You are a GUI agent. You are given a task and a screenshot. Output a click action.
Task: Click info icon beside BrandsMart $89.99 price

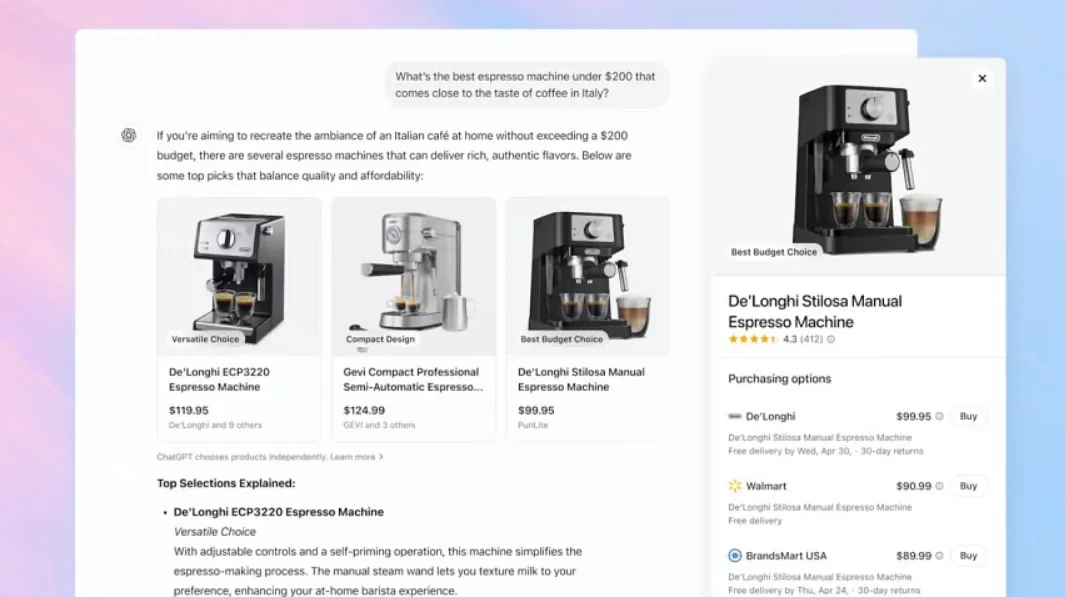tap(939, 556)
